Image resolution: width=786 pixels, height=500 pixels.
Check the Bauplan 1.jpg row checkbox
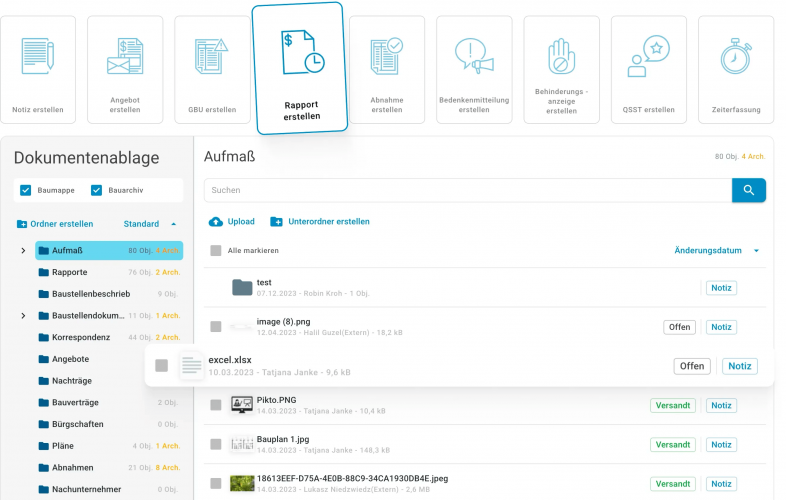pos(216,444)
